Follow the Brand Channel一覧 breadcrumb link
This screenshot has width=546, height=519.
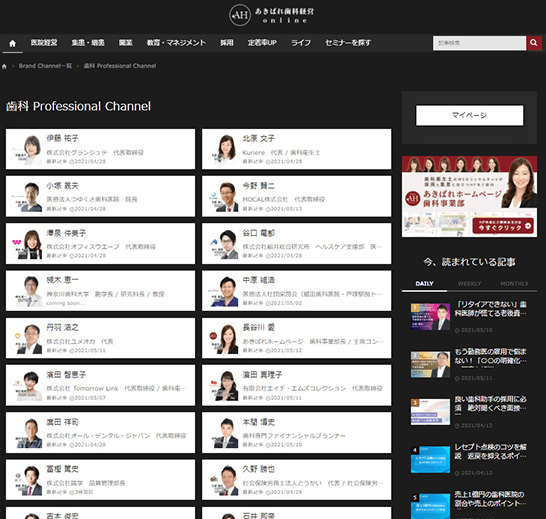[45, 66]
